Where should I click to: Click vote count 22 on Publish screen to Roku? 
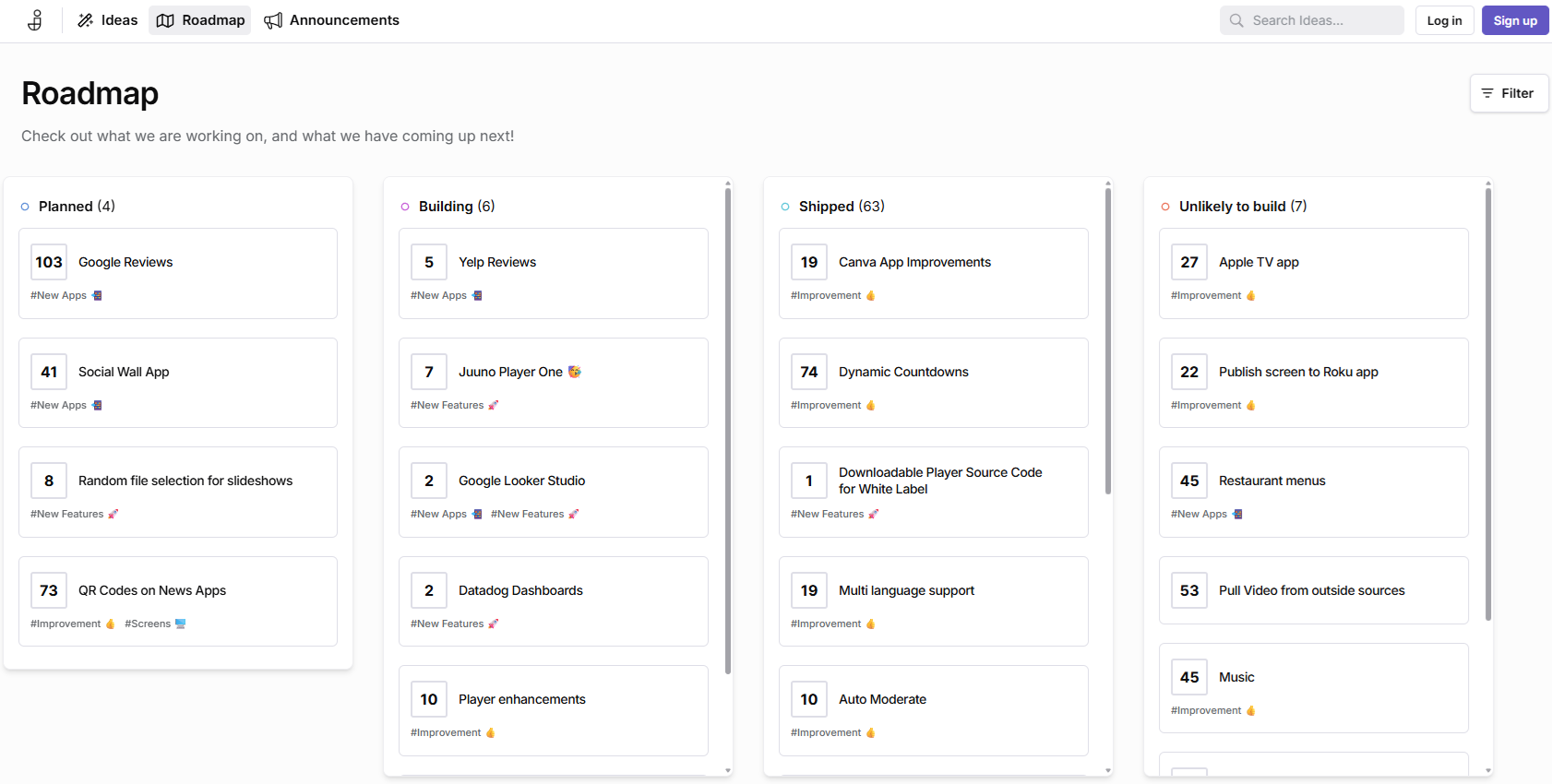click(x=1189, y=372)
